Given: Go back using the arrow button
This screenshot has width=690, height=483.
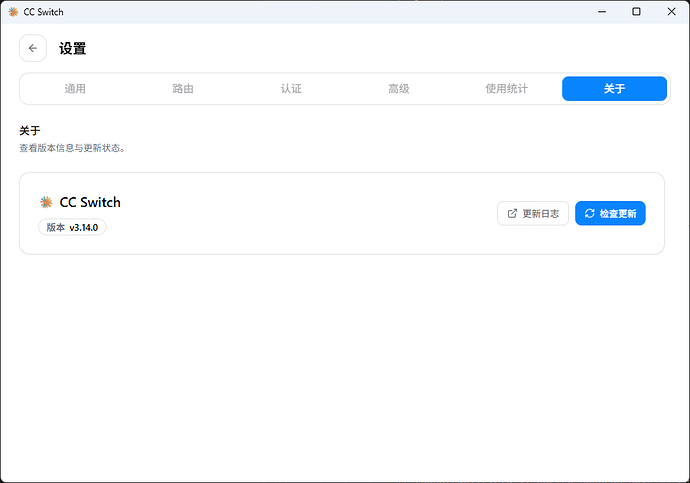Looking at the screenshot, I should (x=33, y=48).
